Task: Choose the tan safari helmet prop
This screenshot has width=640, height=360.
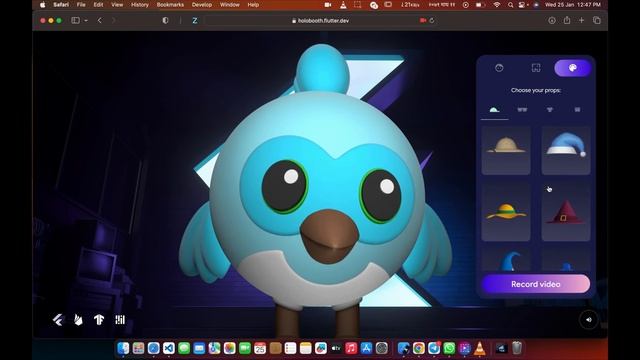Action: (506, 150)
